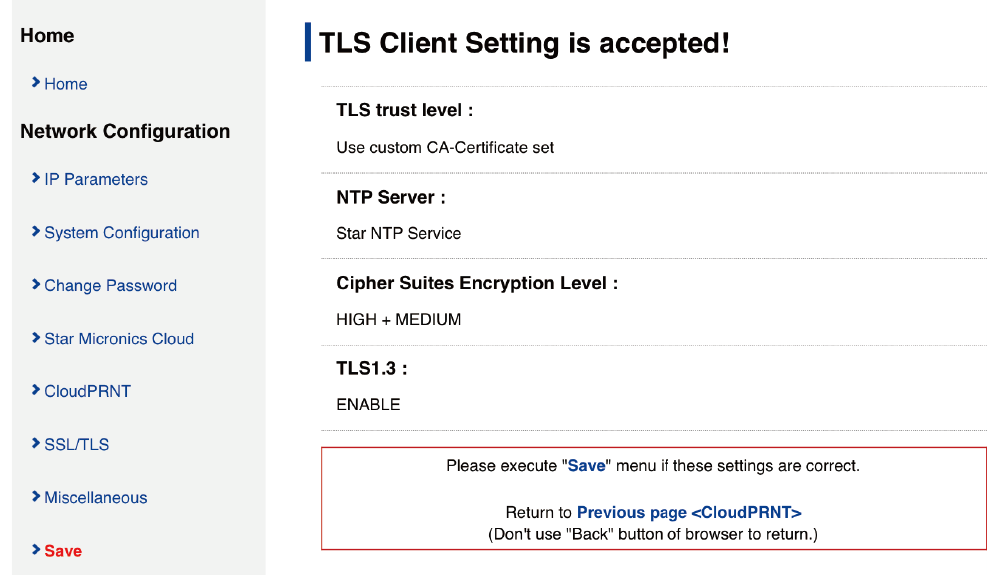The height and width of the screenshot is (575, 1000).
Task: Return via Previous page <CloudPRNT> link
Action: (x=689, y=513)
